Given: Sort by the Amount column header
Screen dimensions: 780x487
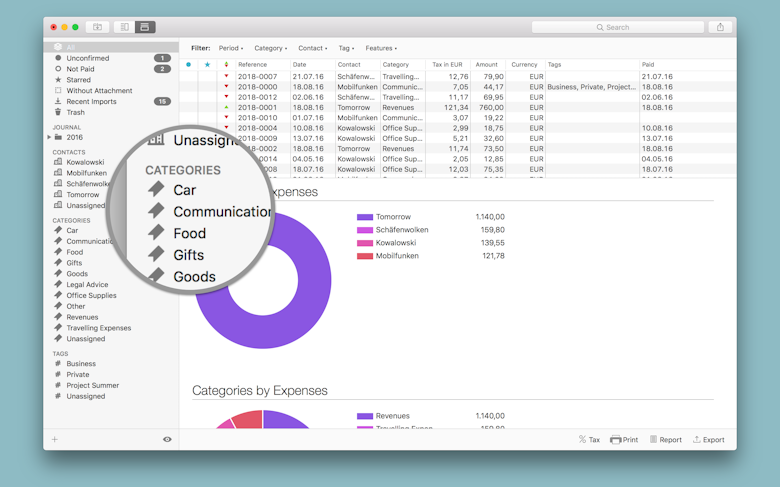Looking at the screenshot, I should [488, 65].
